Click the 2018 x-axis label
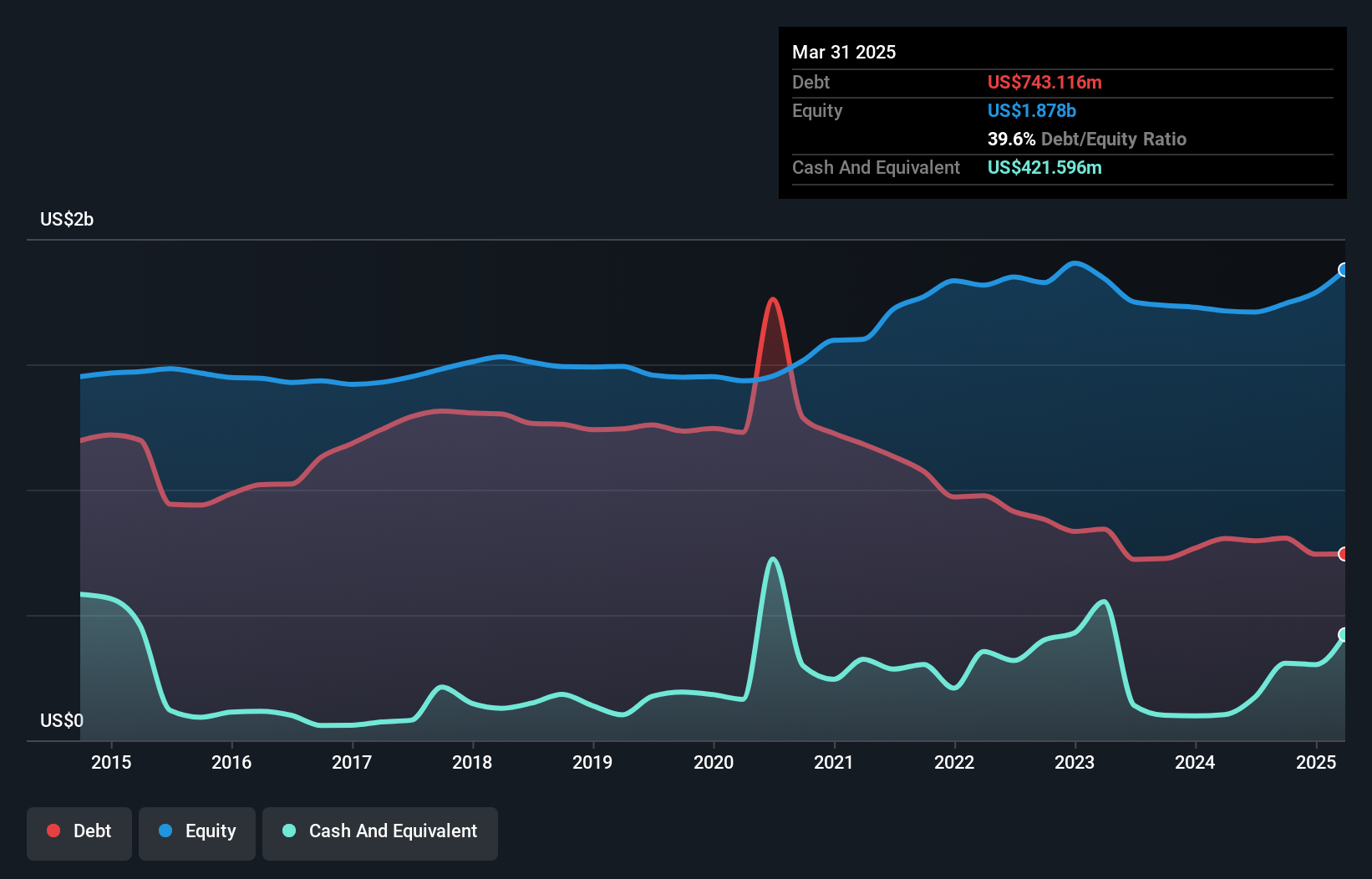Screen dimensions: 1372x879 472,762
